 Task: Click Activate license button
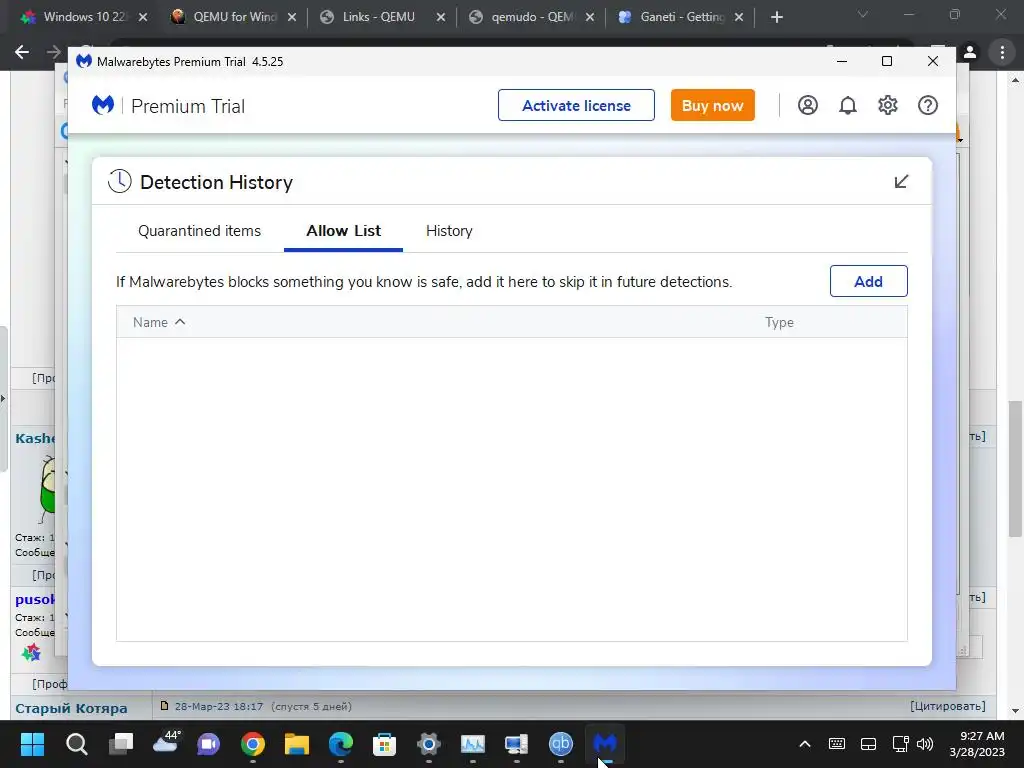tap(576, 105)
